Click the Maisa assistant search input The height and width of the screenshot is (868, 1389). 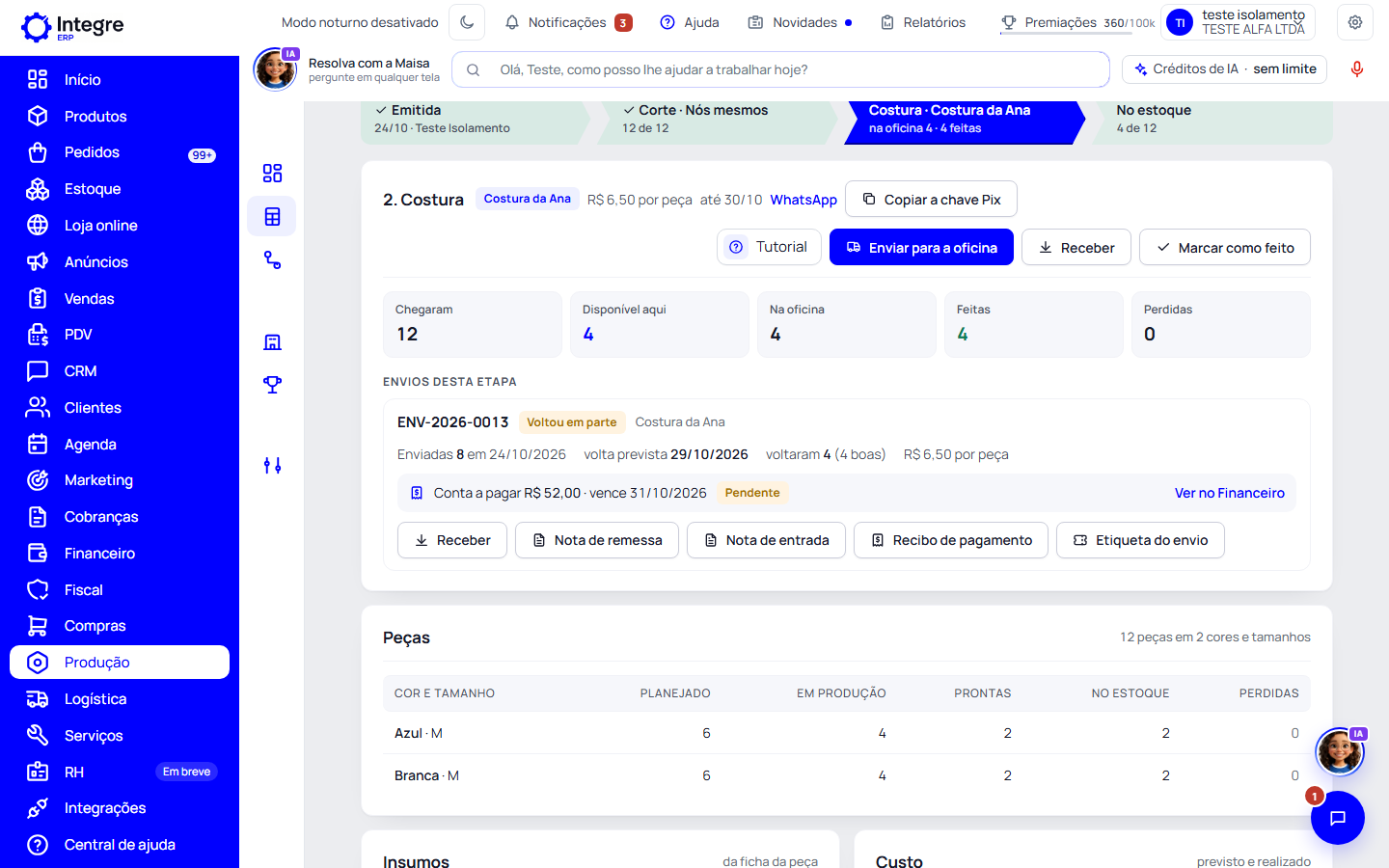tap(780, 69)
